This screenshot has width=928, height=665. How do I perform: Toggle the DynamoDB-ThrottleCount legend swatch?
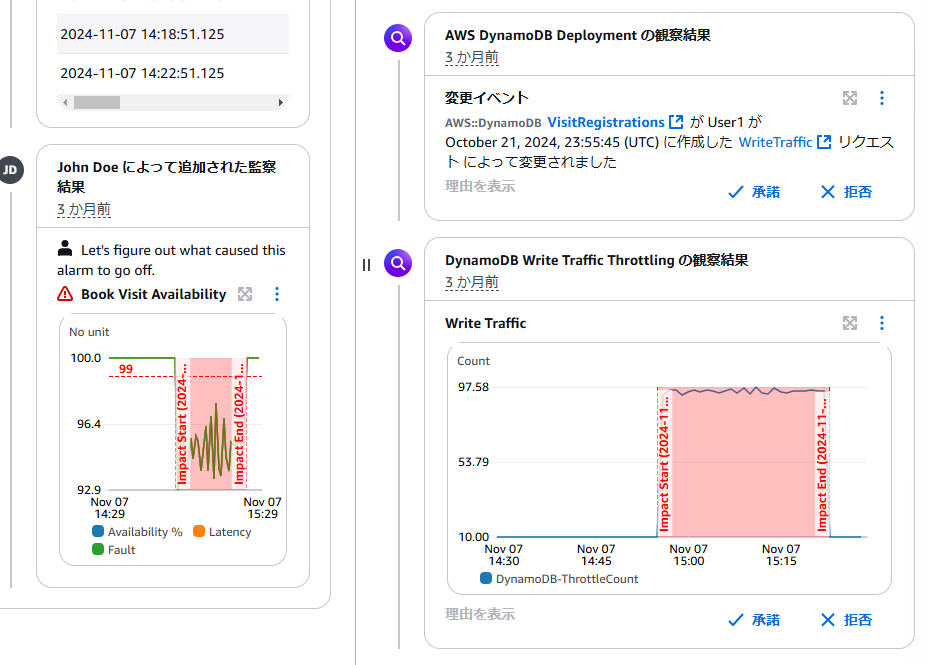click(x=486, y=578)
